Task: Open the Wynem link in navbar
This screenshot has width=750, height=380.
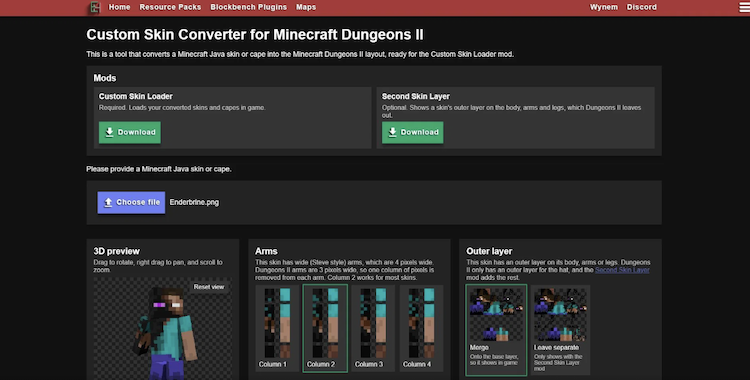Action: [x=604, y=7]
